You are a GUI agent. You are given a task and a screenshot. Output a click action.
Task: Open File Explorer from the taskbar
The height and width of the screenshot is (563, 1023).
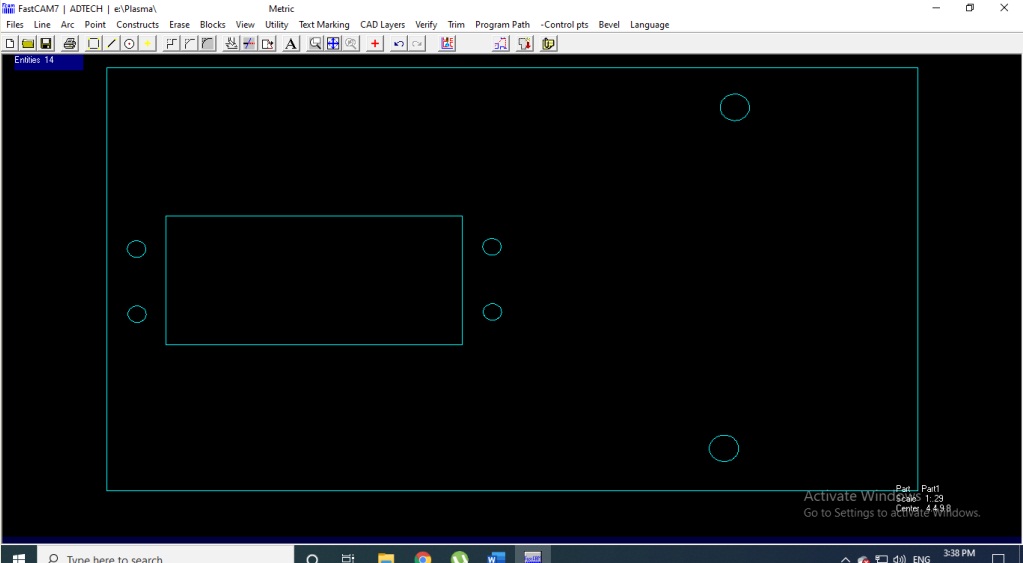pos(386,558)
